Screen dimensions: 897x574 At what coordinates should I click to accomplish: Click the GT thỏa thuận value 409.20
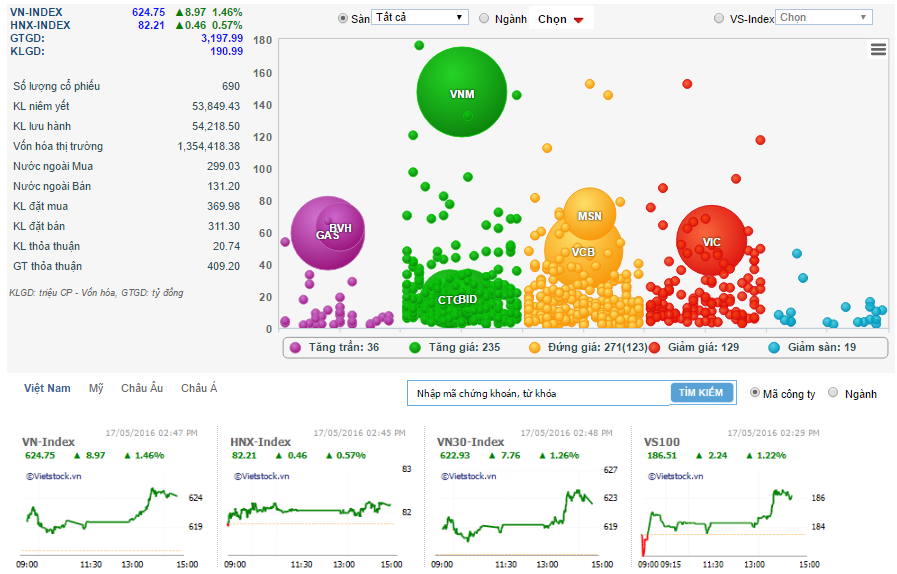tap(224, 266)
